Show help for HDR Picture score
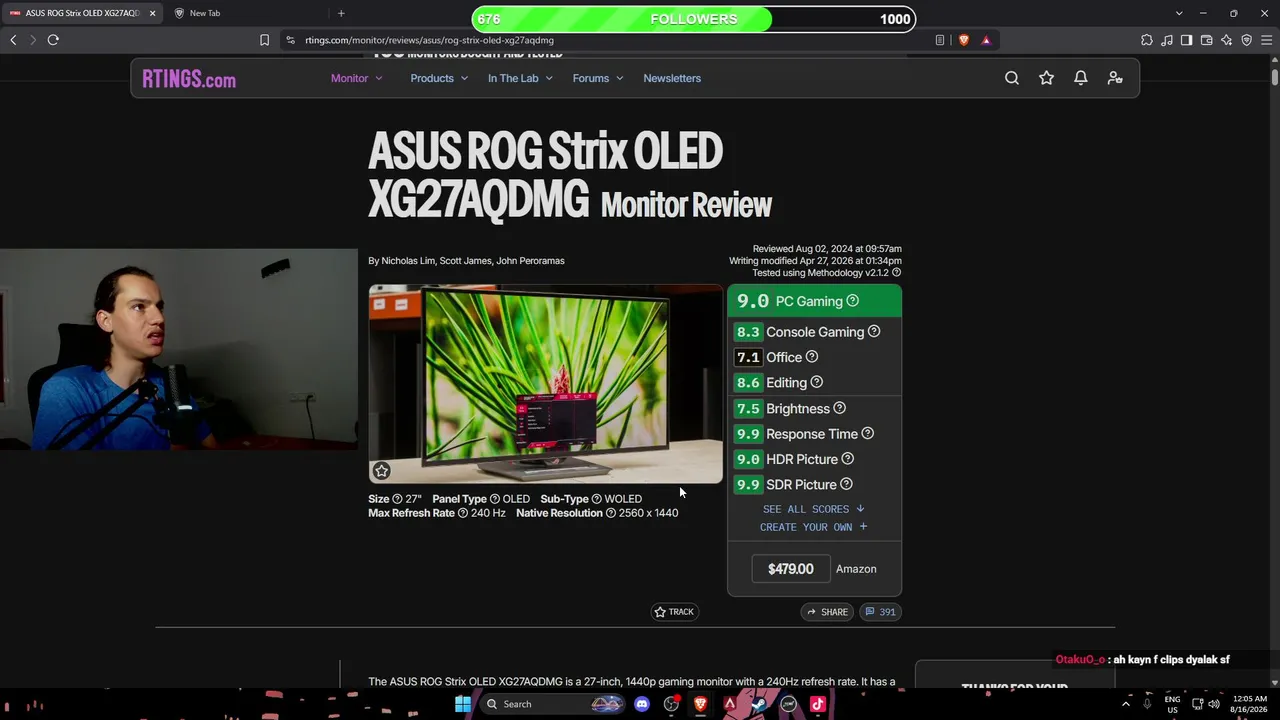Screen dimensions: 1280x720 coord(848,459)
